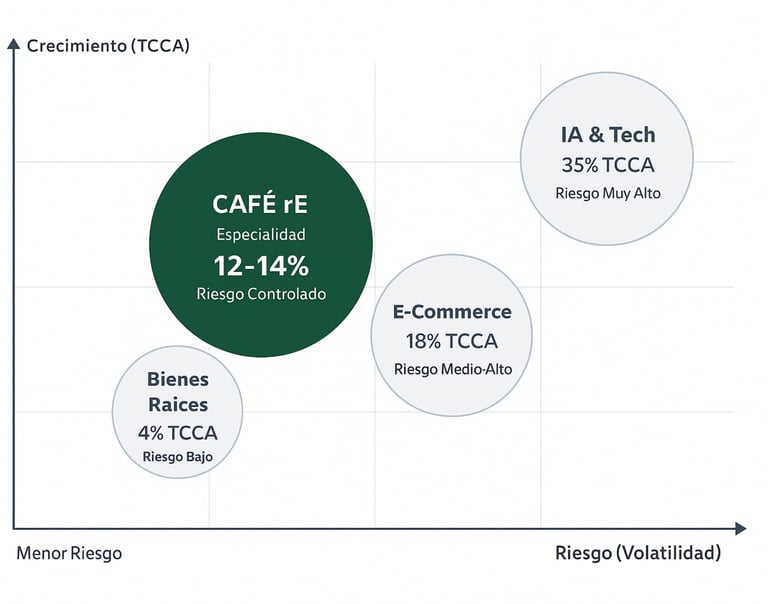
Task: Click the 18% TCCA value
Action: pyautogui.click(x=452, y=341)
